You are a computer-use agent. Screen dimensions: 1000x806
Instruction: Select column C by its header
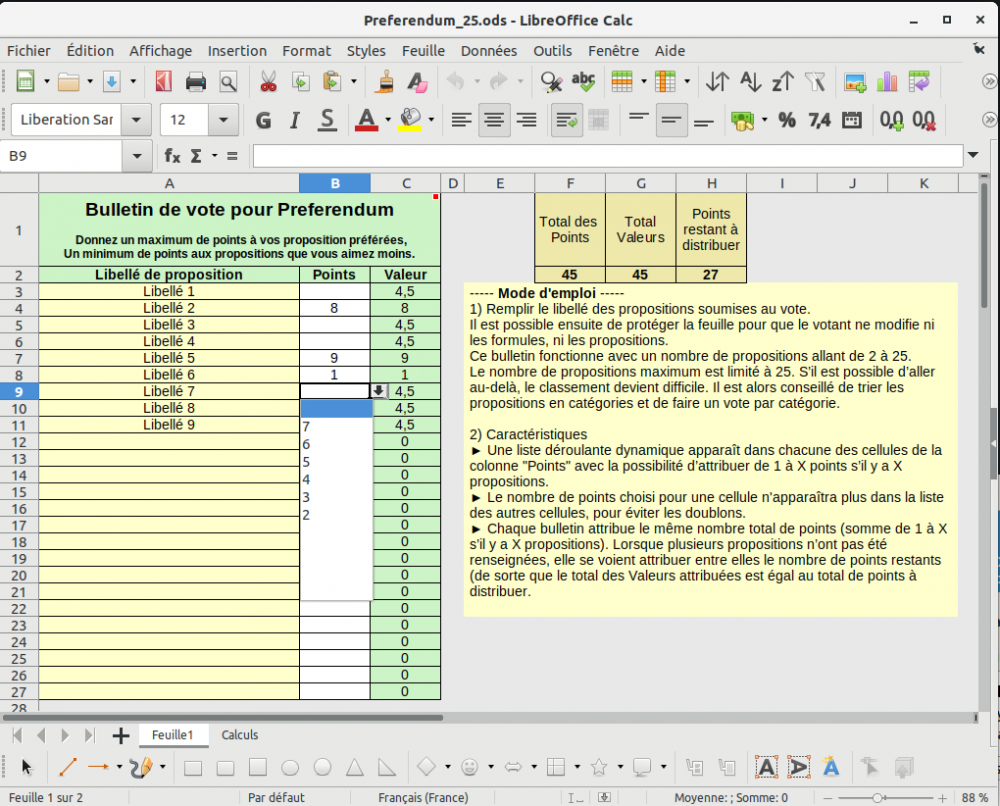coord(406,184)
